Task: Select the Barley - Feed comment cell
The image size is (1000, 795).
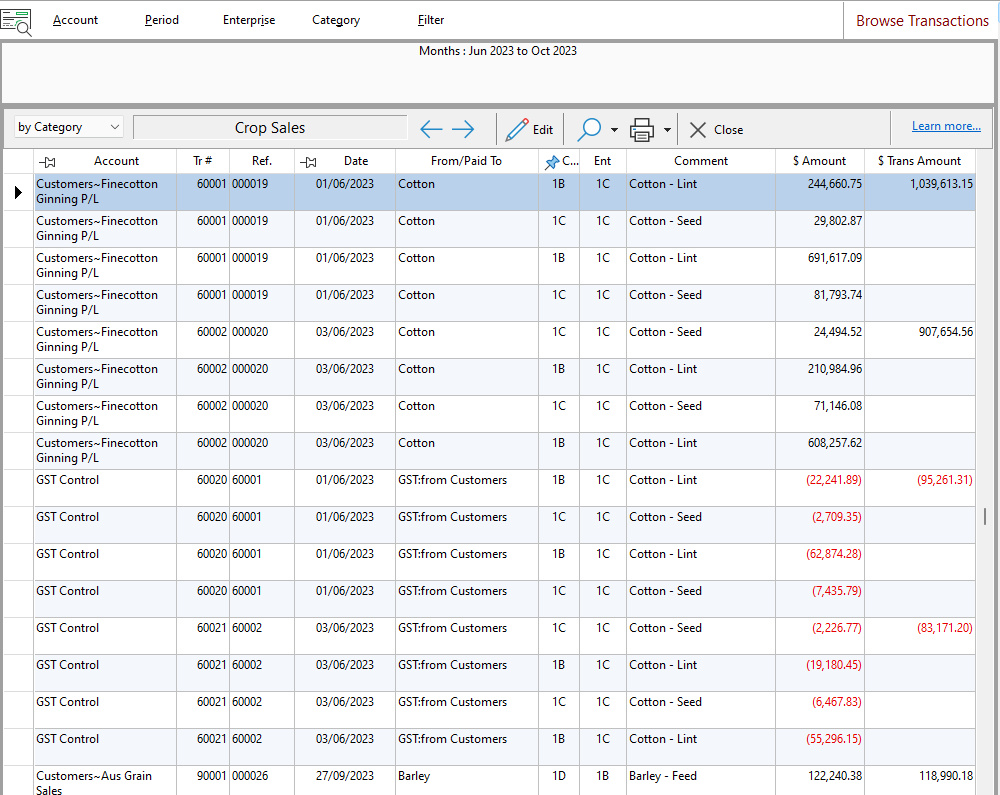Action: [700, 781]
